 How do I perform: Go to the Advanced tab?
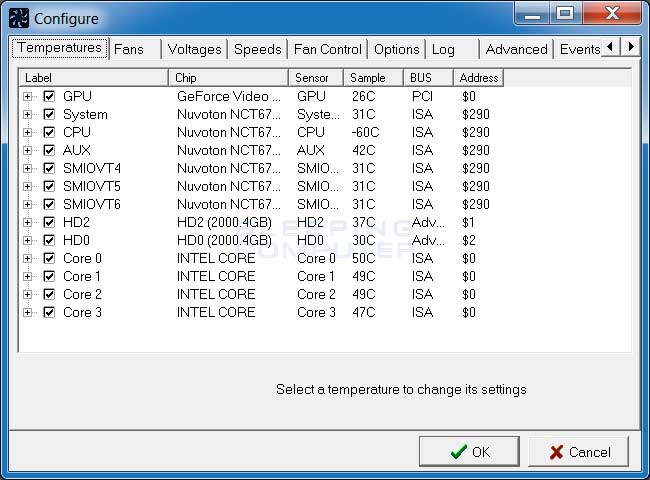(516, 49)
